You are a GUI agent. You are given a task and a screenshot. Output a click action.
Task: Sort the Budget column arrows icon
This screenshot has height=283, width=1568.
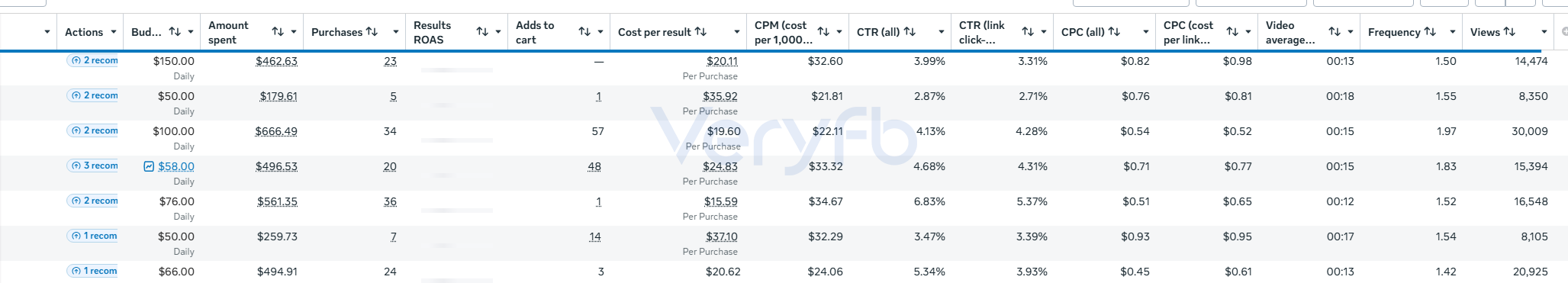(x=175, y=32)
